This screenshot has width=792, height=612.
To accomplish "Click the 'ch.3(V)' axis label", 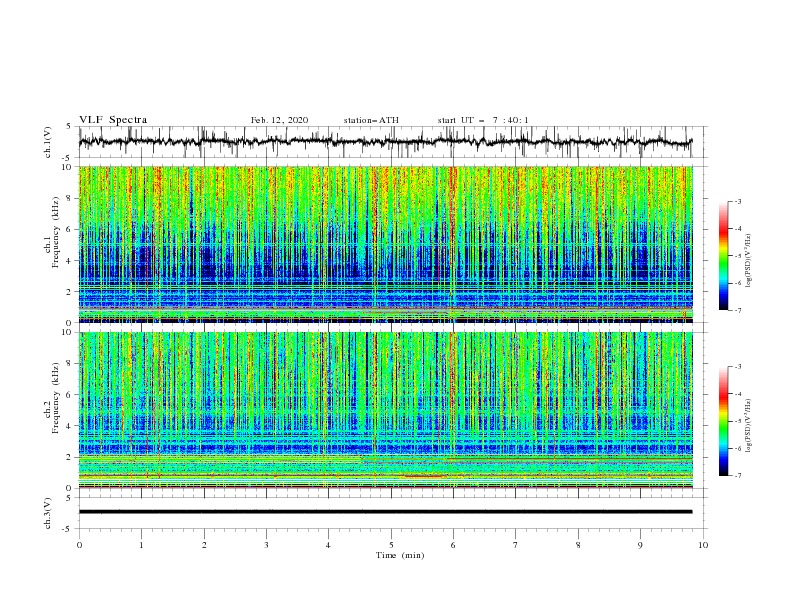I will click(48, 513).
